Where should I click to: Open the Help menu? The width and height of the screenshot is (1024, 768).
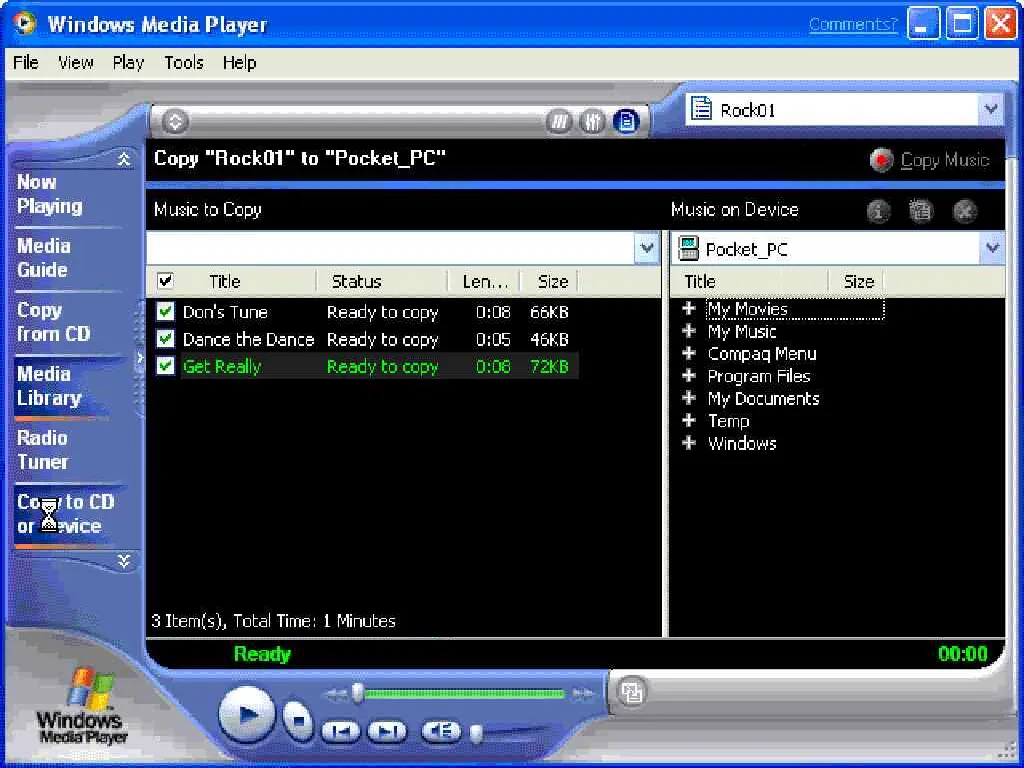click(239, 63)
